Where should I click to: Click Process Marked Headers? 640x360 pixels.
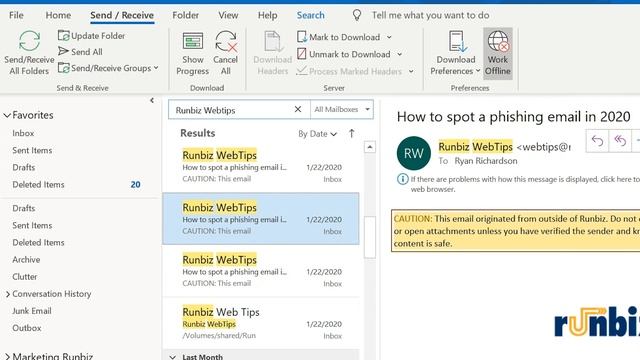pyautogui.click(x=349, y=71)
